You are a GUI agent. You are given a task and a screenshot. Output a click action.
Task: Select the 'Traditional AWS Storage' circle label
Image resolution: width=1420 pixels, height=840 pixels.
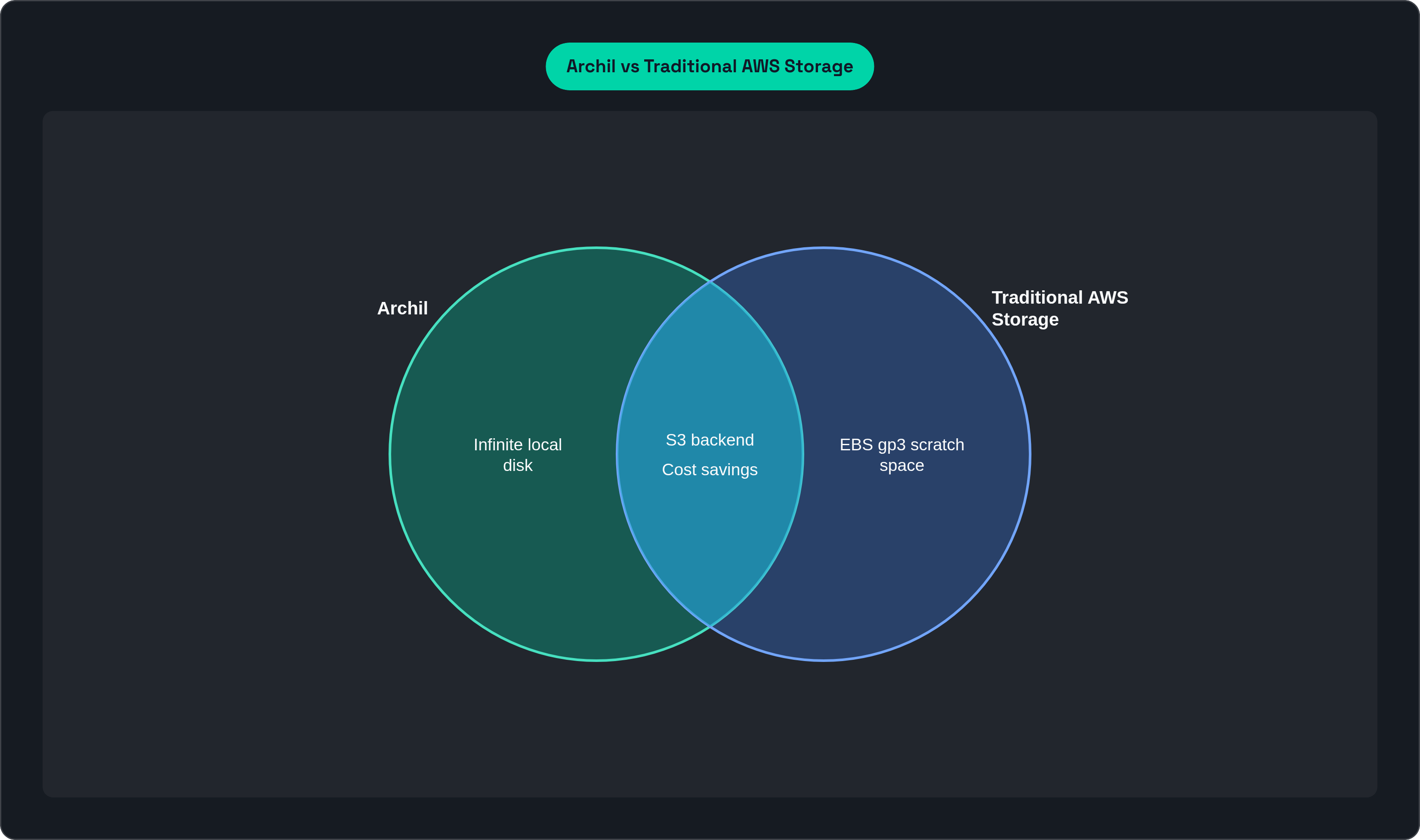point(1060,308)
